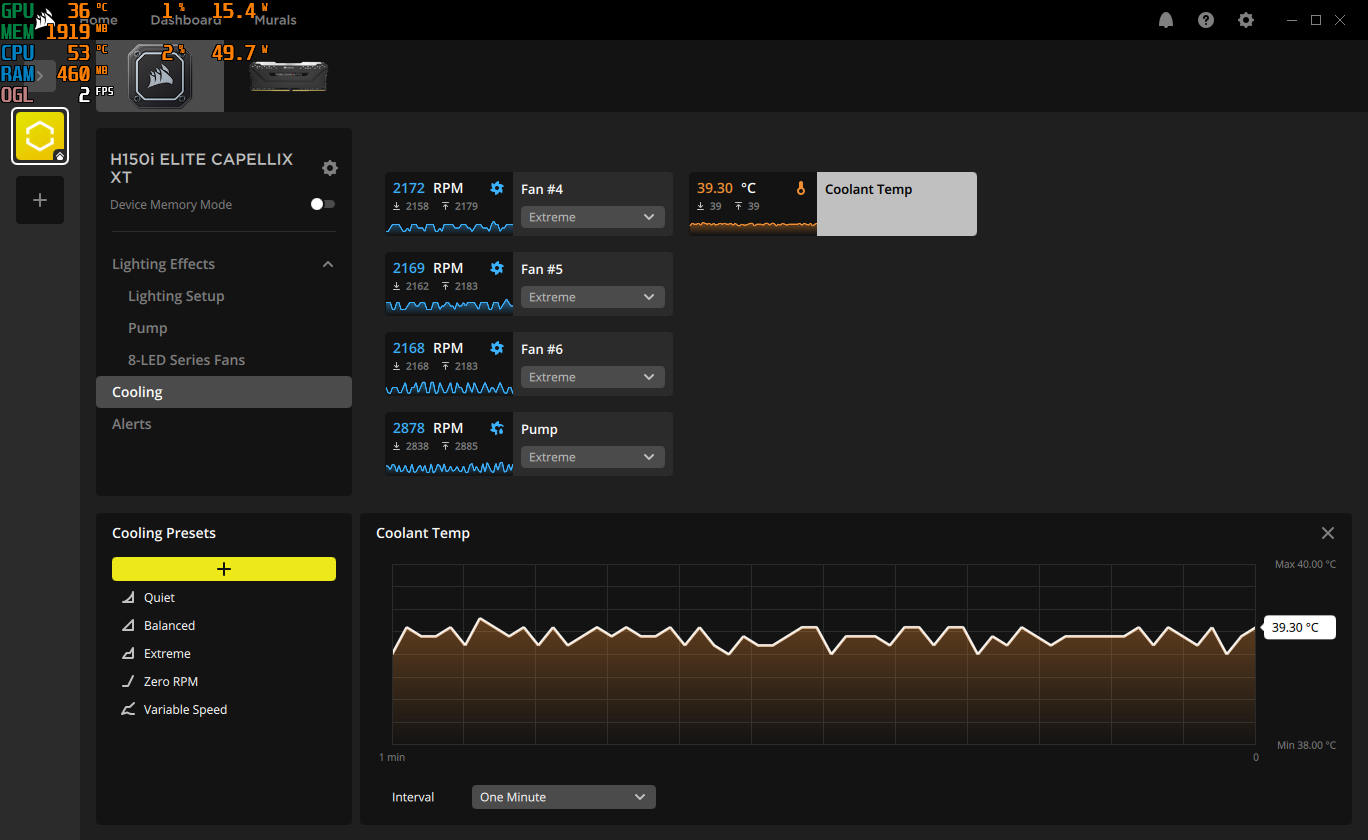Image resolution: width=1368 pixels, height=840 pixels.
Task: Open Pump lighting page
Action: coord(148,328)
